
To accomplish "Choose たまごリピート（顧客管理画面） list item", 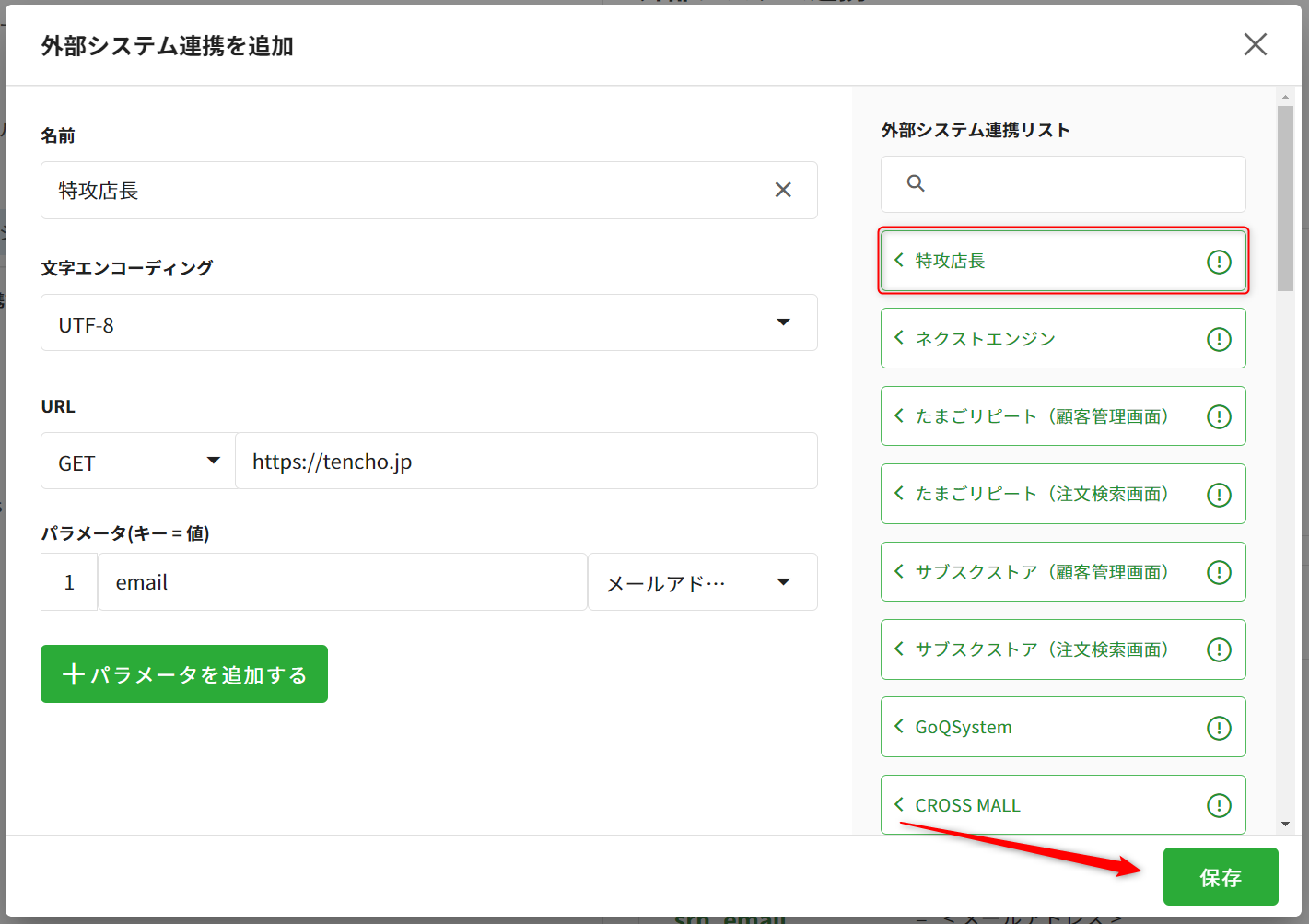I will point(1041,416).
